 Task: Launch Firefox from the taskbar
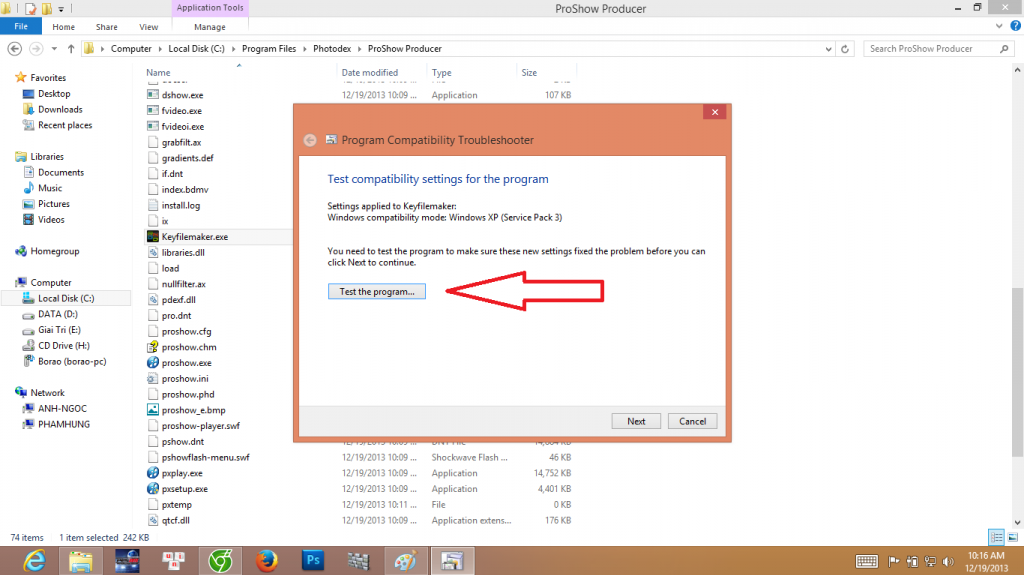(266, 561)
